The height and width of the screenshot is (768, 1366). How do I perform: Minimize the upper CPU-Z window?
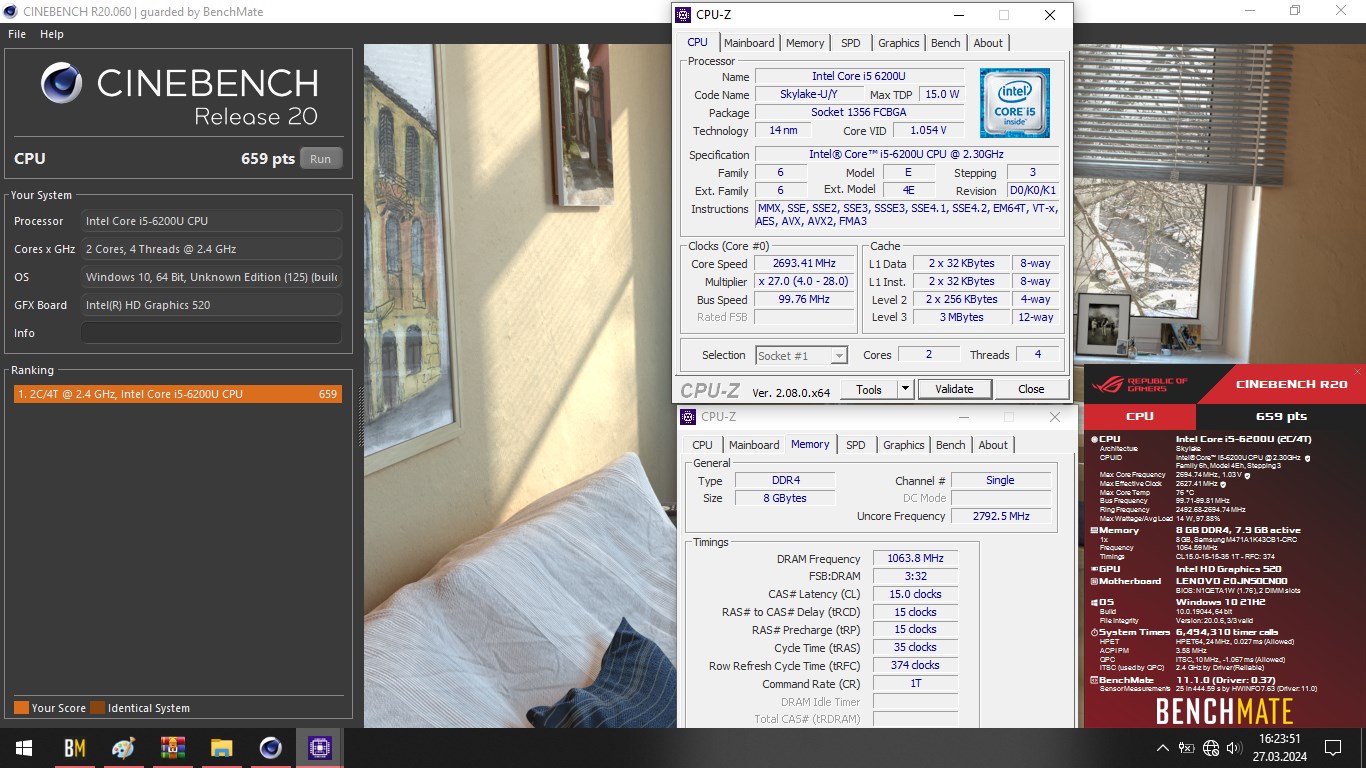tap(958, 15)
